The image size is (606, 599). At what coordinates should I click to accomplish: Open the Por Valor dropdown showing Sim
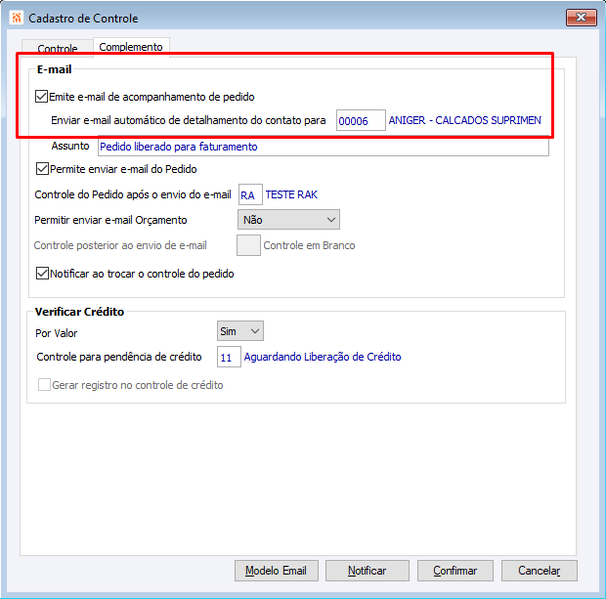pos(240,331)
